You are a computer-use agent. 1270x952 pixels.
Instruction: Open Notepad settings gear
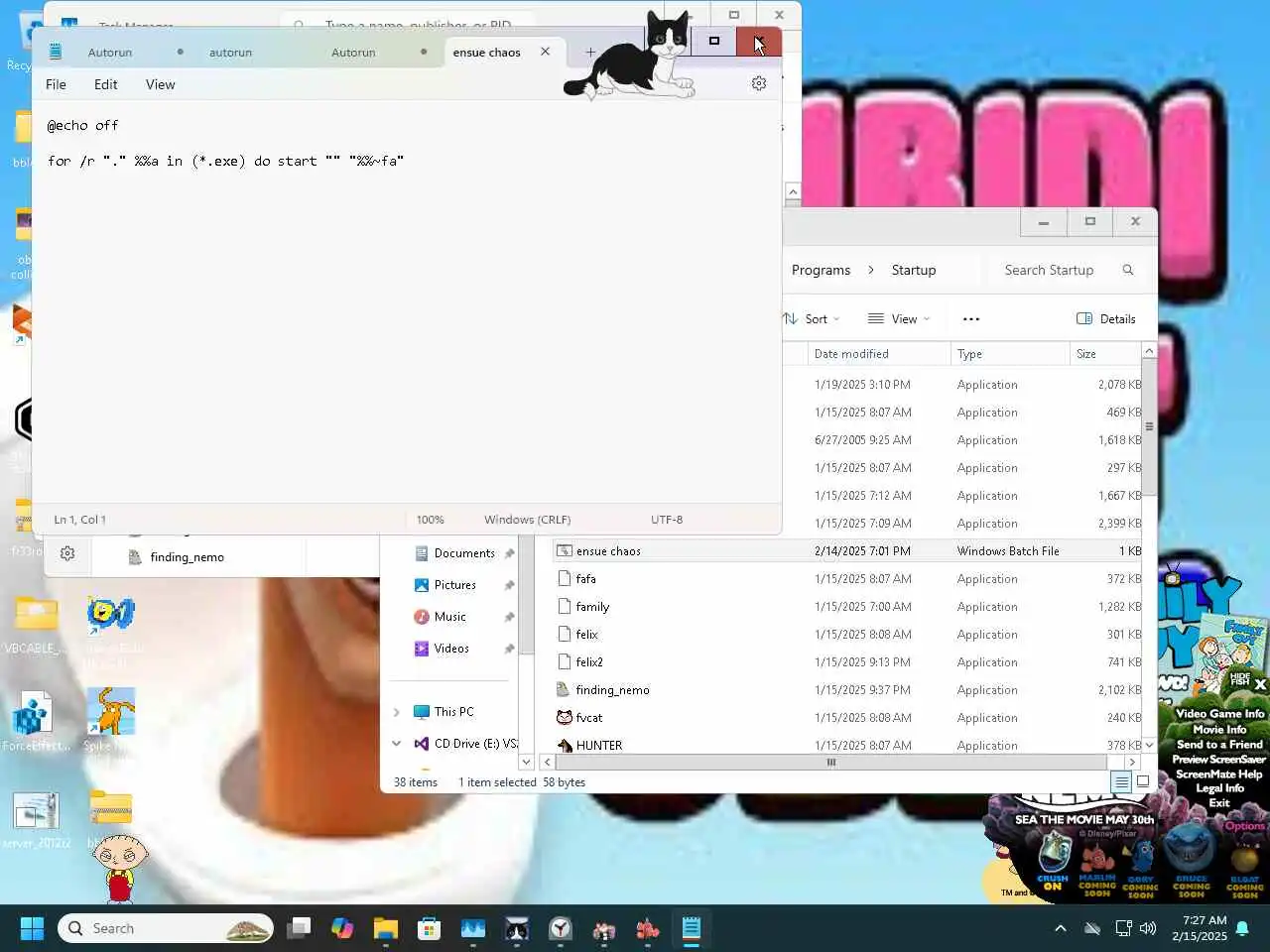tap(759, 83)
